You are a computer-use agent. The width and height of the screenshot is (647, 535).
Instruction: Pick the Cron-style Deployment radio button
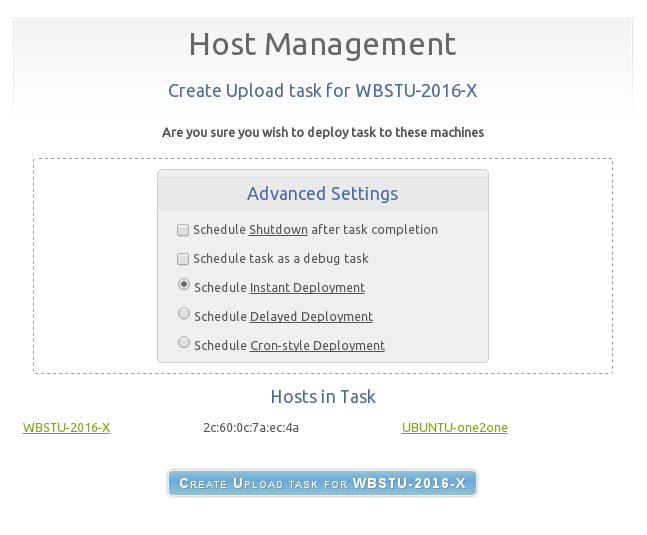coord(184,343)
